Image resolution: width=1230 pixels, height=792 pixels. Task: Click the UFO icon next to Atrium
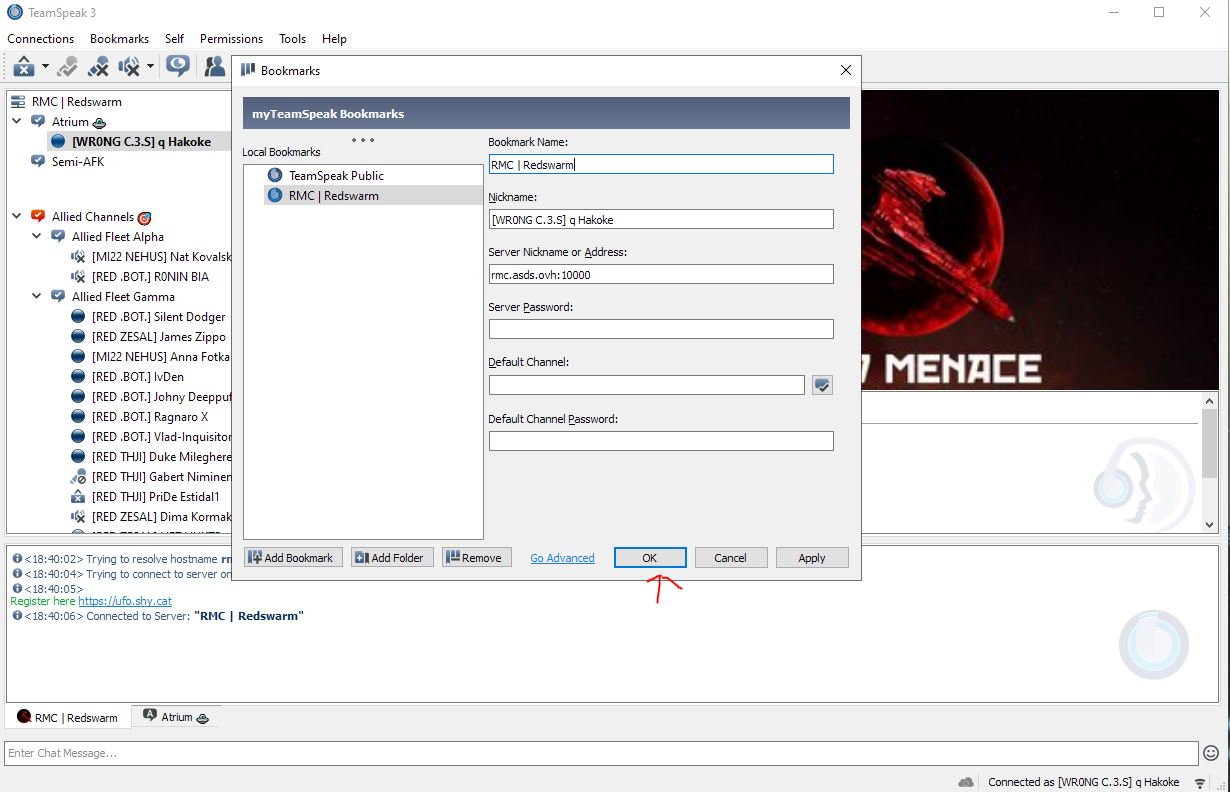click(100, 122)
